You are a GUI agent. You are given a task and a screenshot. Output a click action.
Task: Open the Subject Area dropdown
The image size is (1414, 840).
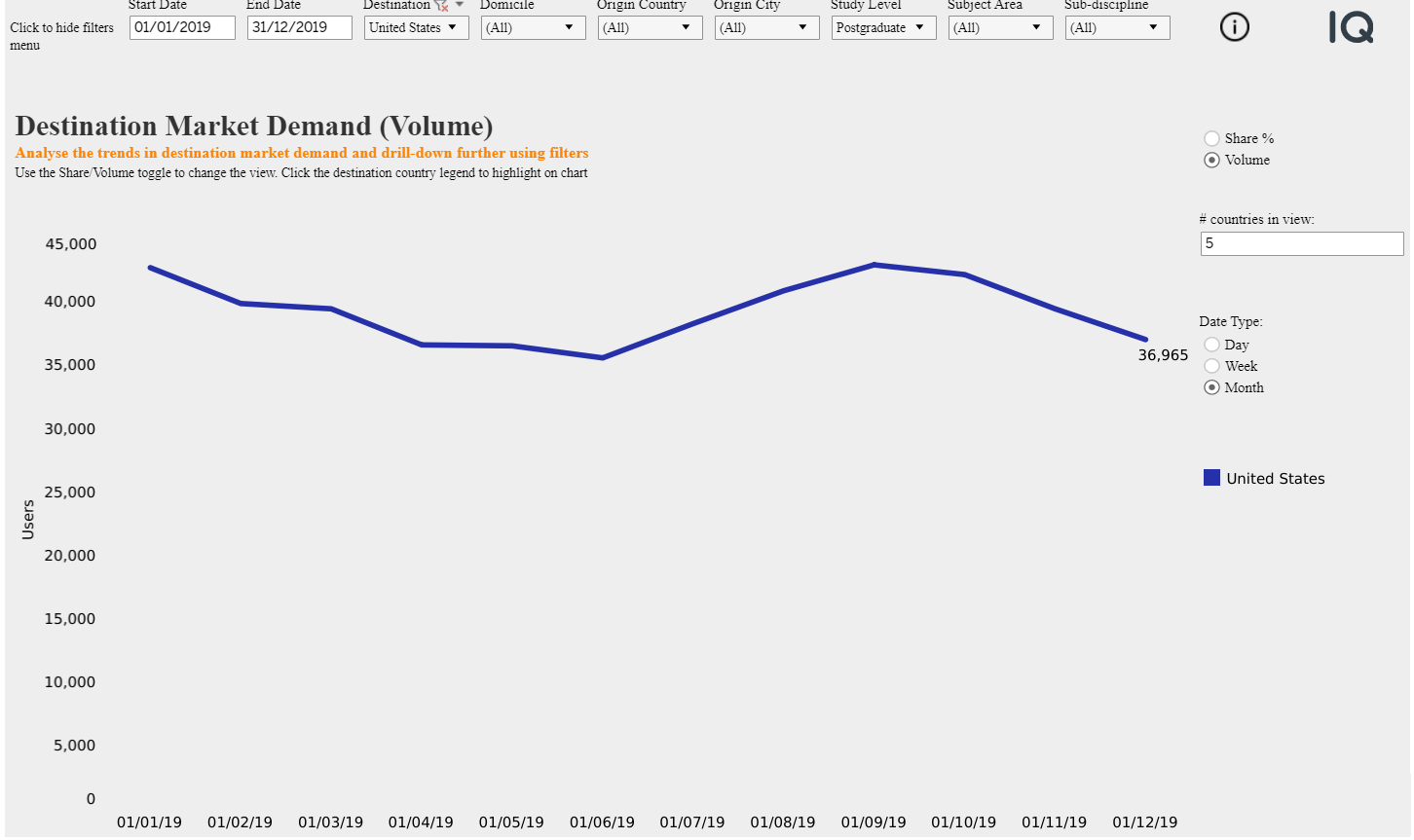(1001, 27)
